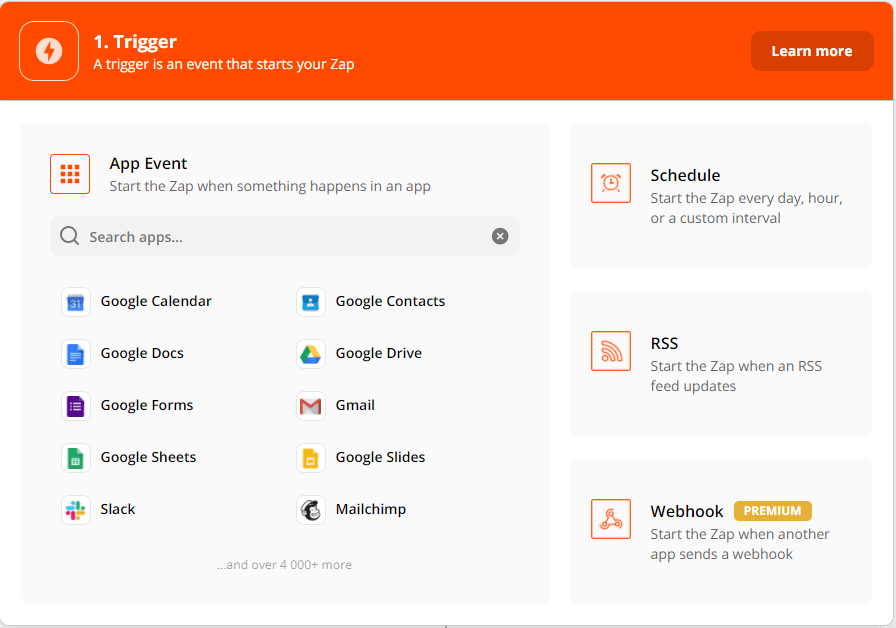896x628 pixels.
Task: Choose the Google Calendar app label
Action: point(156,301)
